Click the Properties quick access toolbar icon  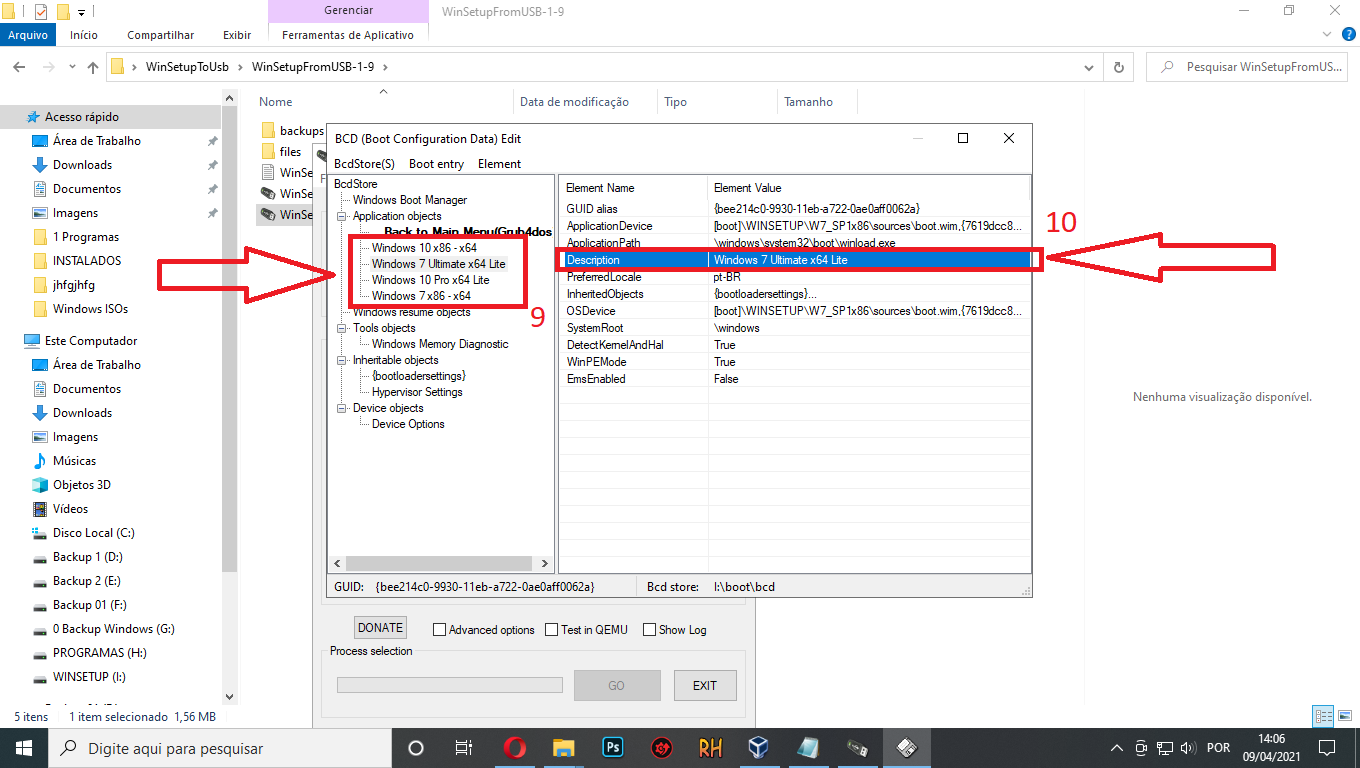tap(41, 11)
